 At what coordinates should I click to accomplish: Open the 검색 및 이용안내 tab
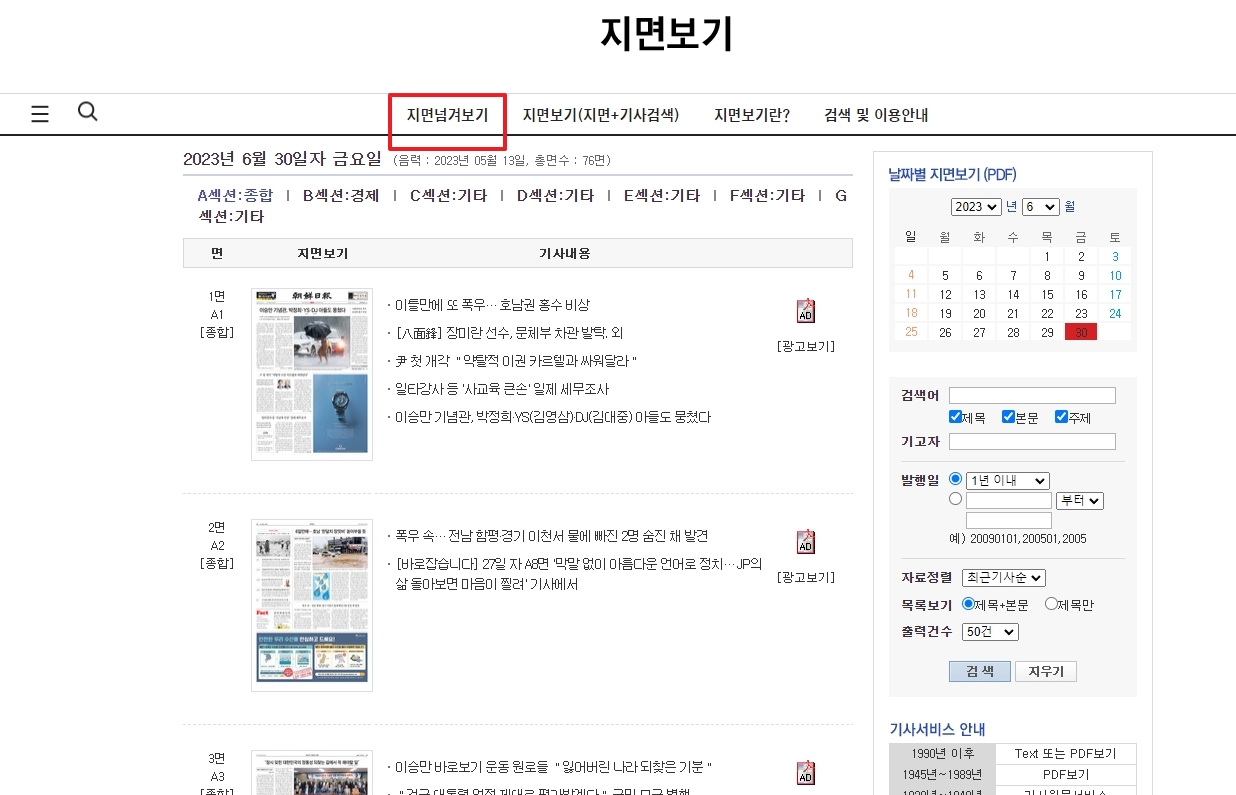coord(876,115)
